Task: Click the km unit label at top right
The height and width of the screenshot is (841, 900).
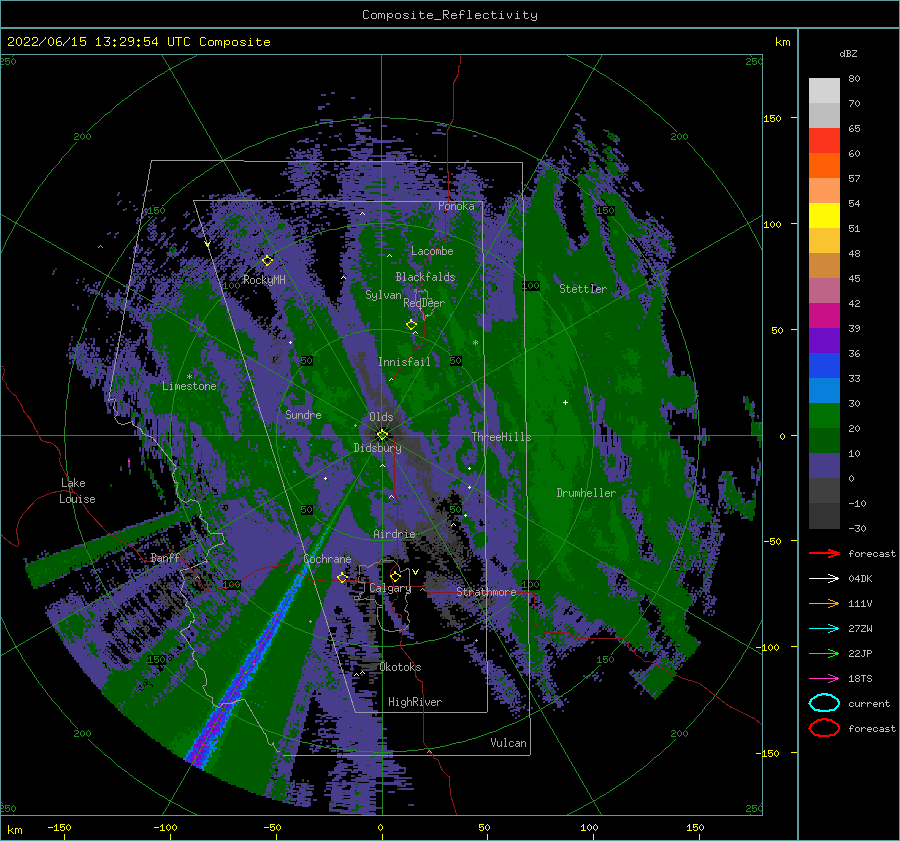Action: 782,42
